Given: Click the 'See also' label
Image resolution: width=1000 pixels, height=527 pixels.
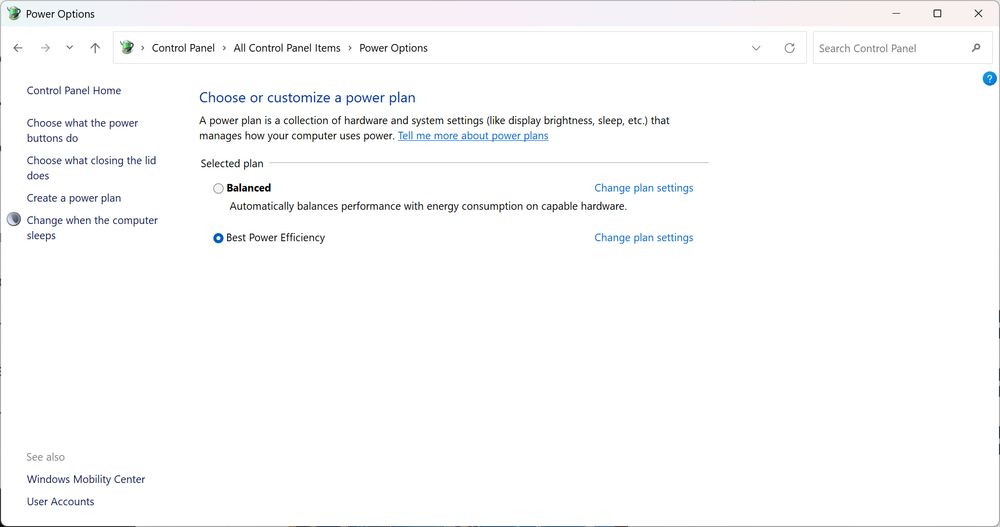Looking at the screenshot, I should coord(45,457).
